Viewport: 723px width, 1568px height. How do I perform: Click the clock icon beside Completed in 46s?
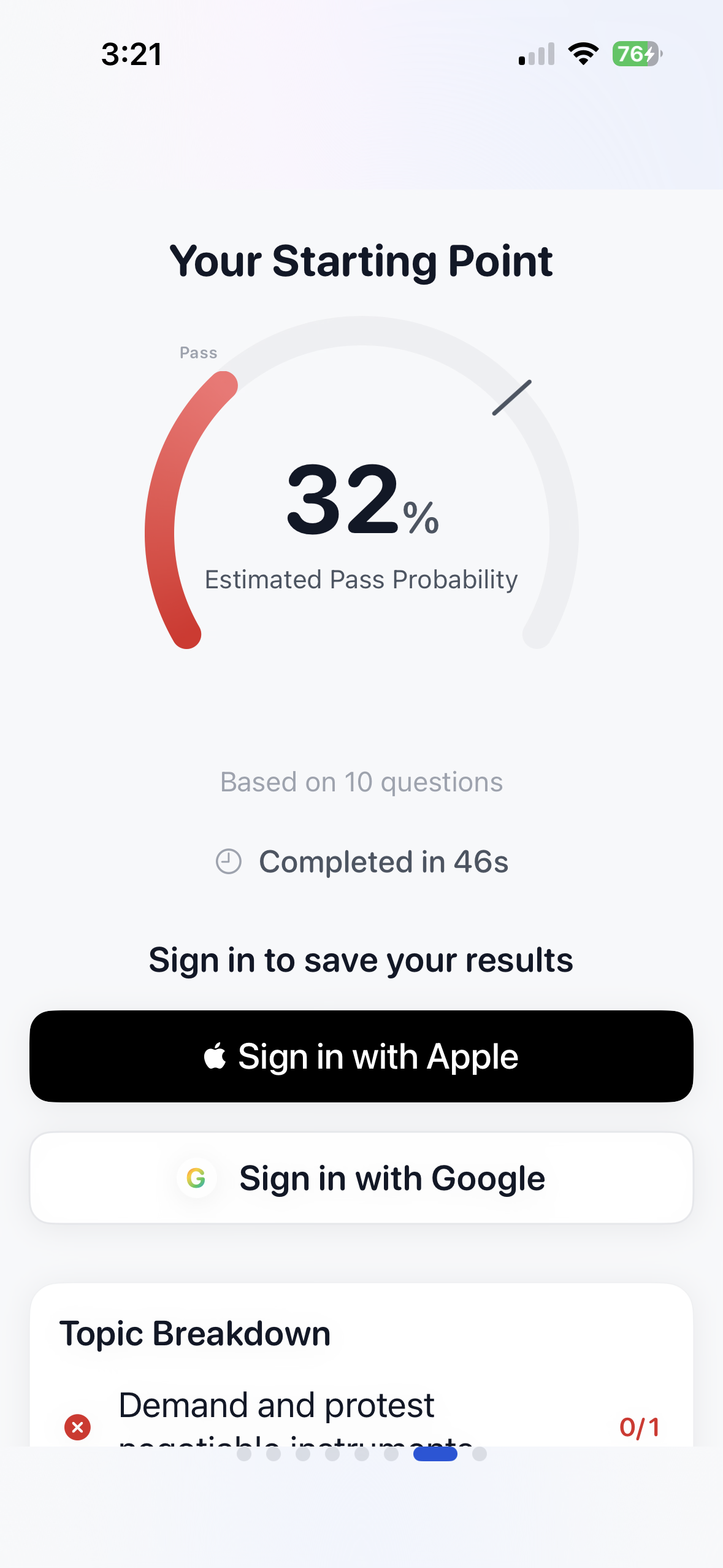coord(229,861)
